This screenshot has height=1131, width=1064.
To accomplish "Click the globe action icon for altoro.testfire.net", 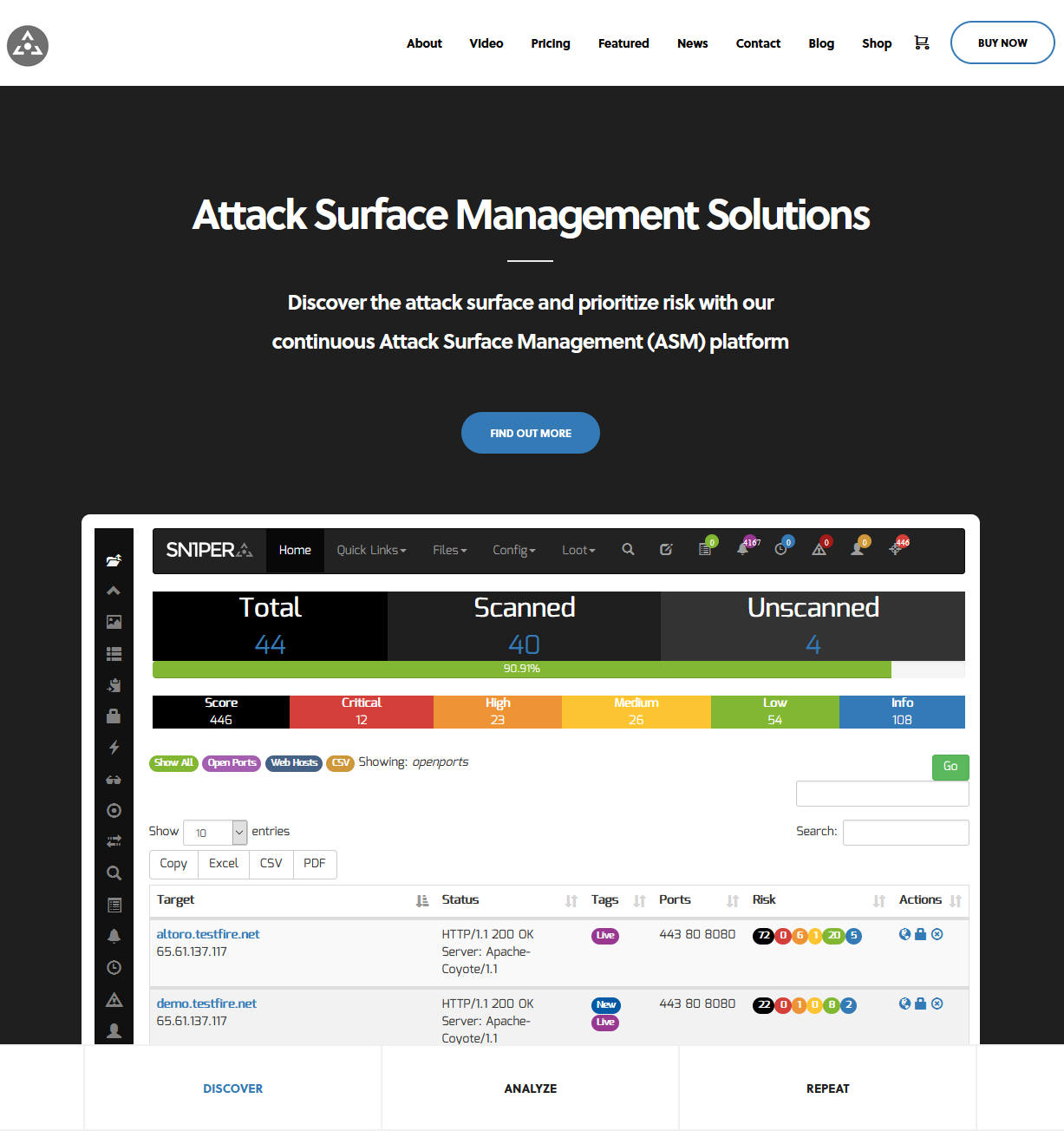I will (x=904, y=934).
